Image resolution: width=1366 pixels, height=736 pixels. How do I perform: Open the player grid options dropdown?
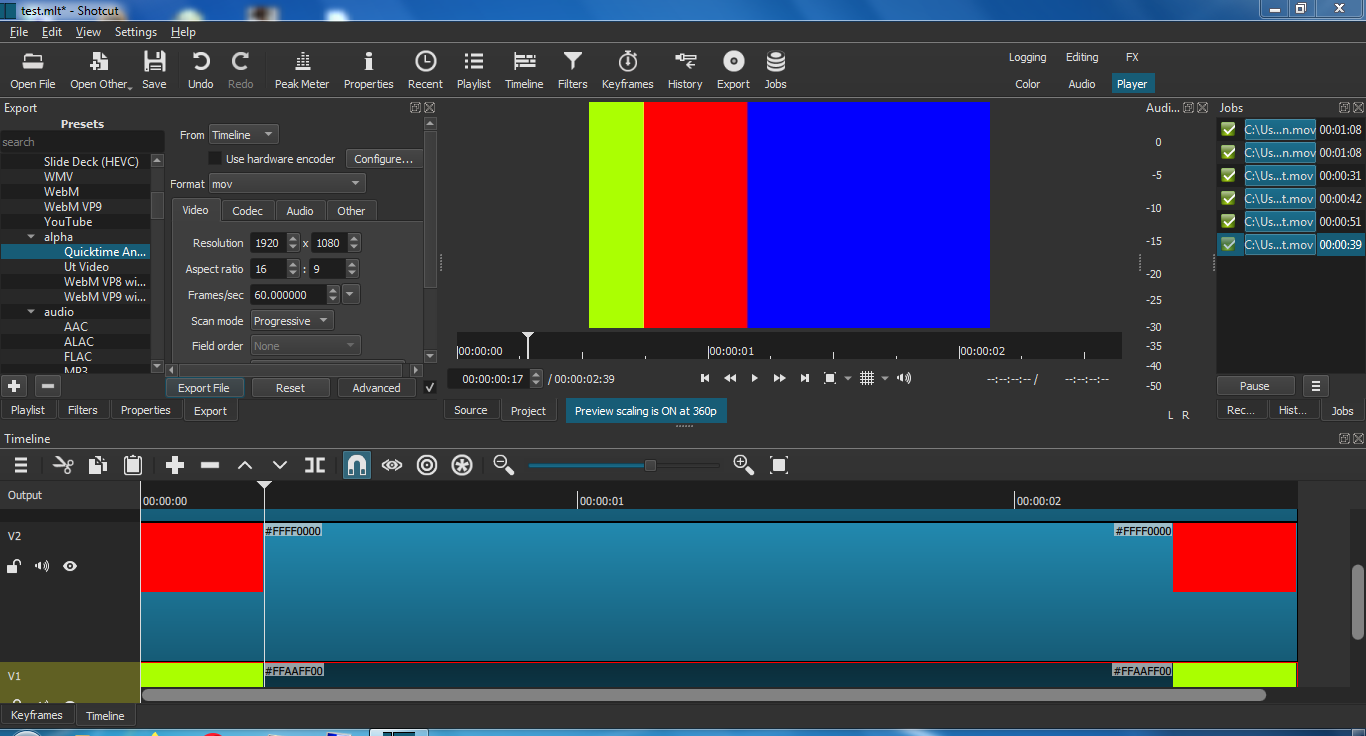pyautogui.click(x=885, y=378)
